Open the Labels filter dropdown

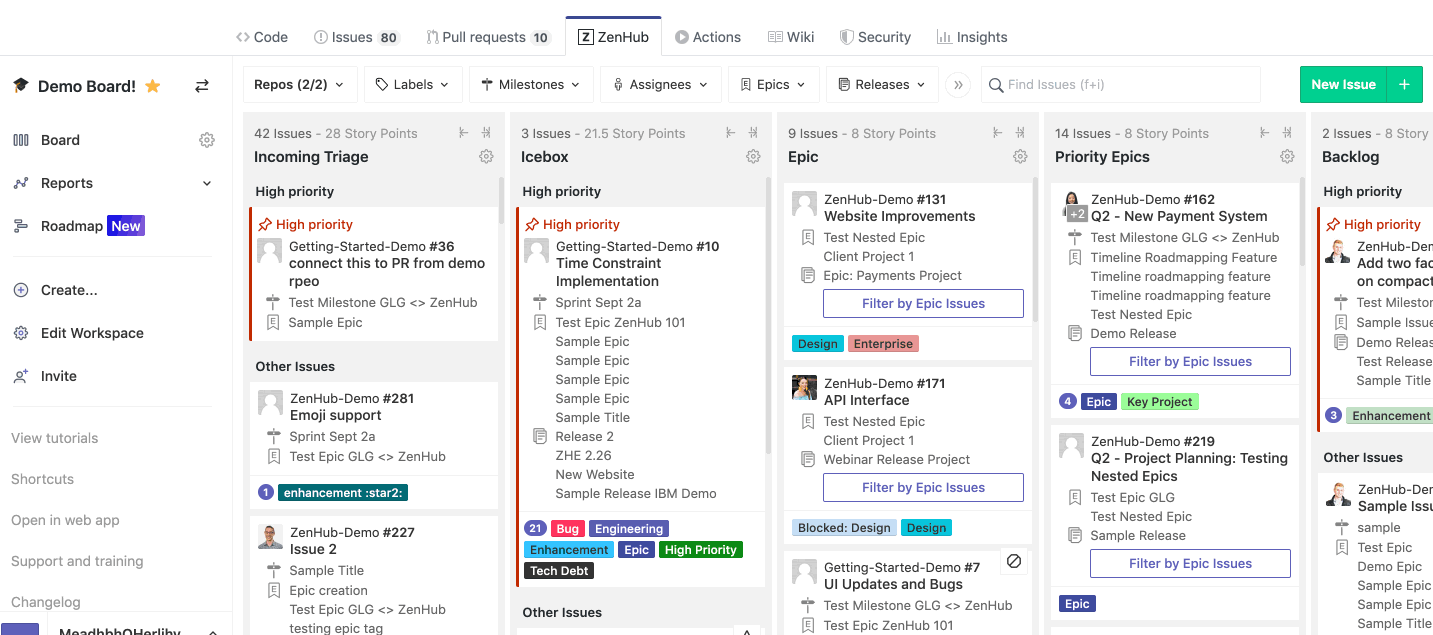click(x=412, y=84)
